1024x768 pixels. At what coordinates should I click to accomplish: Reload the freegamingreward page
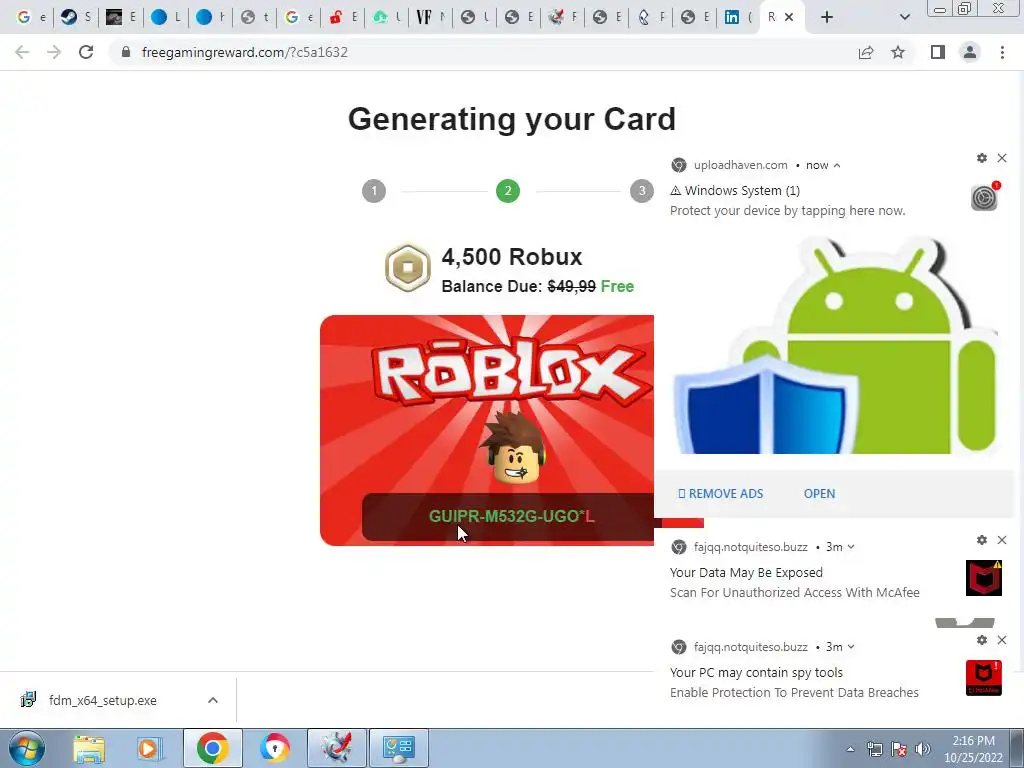point(86,52)
